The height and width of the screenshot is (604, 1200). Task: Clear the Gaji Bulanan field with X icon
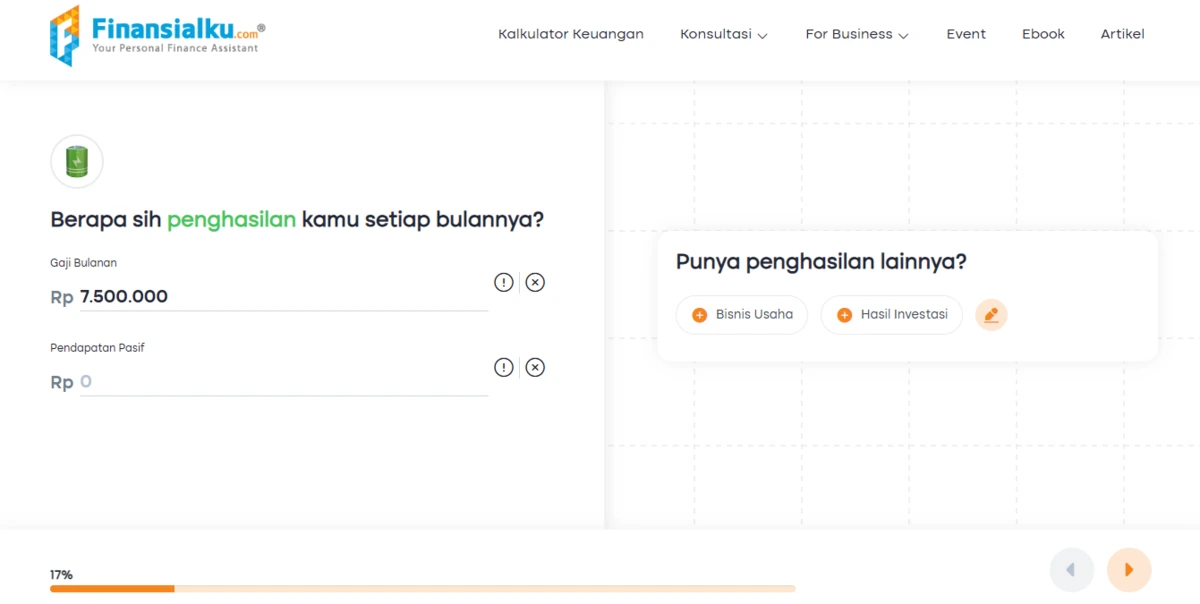(535, 282)
